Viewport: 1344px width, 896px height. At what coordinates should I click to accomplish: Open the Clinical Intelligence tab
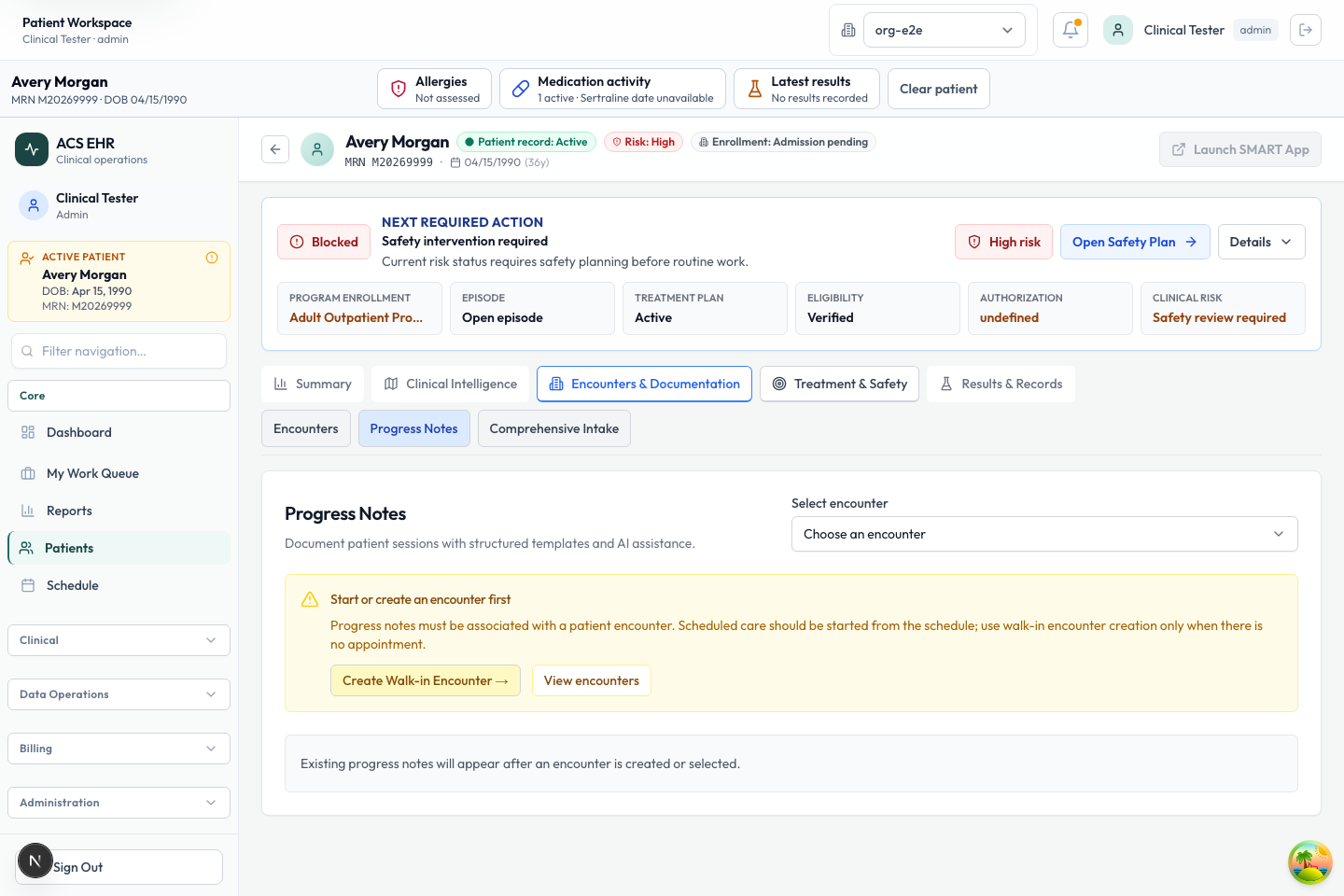click(450, 384)
